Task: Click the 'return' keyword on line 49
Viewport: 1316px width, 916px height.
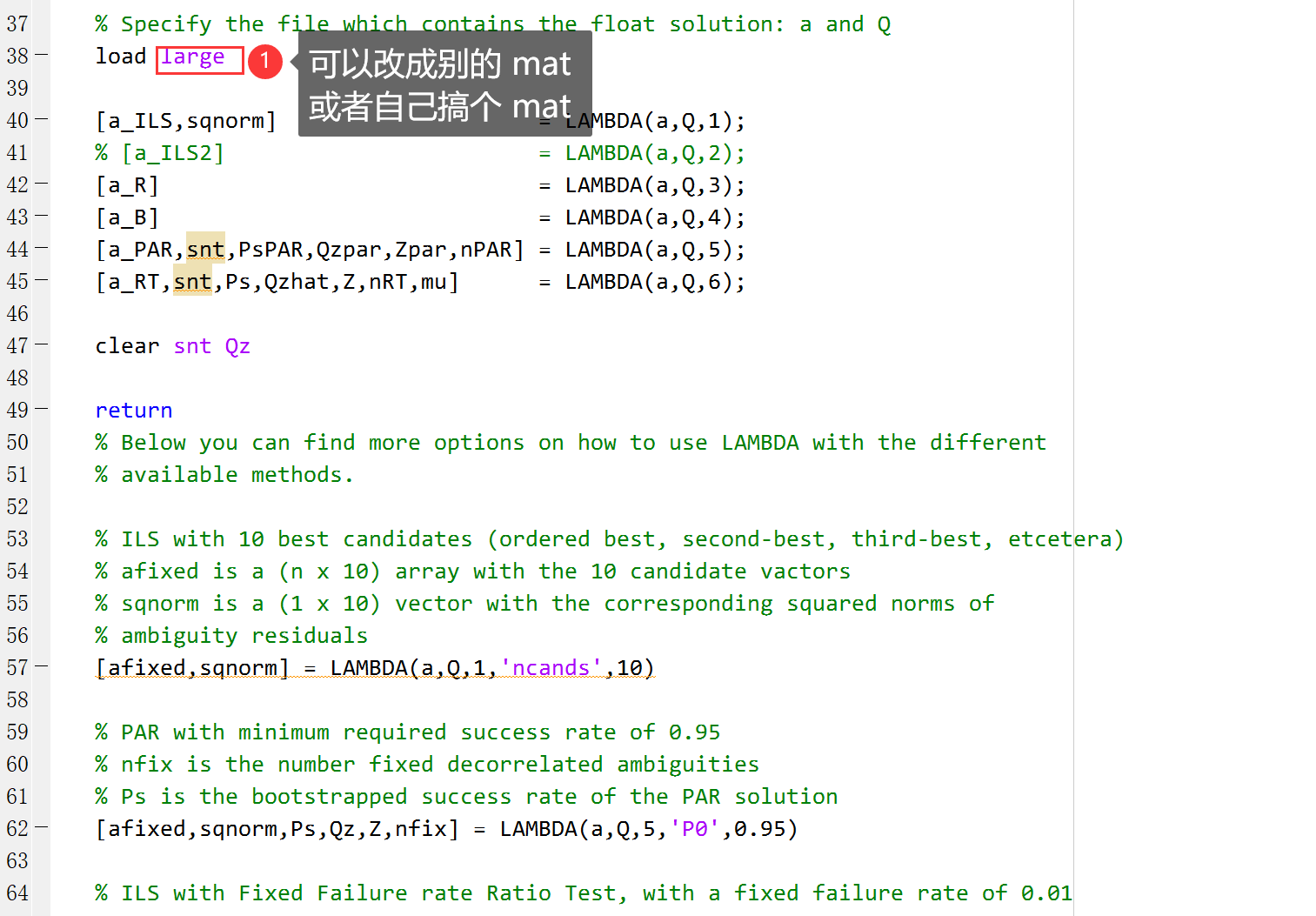Action: 134,411
